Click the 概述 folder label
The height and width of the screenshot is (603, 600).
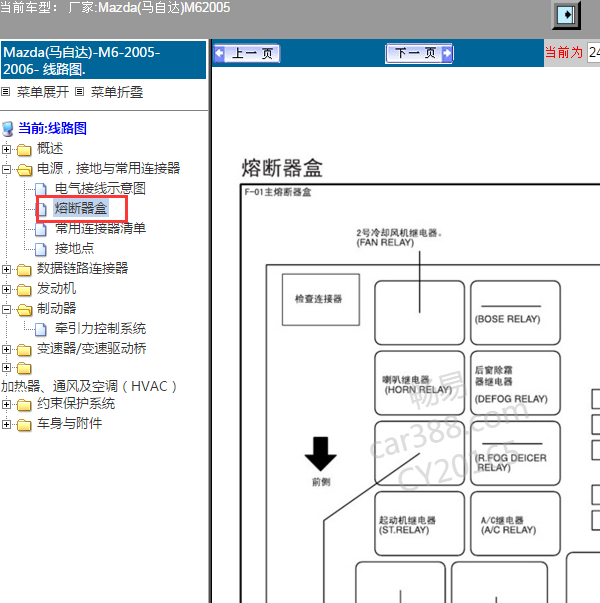[50, 148]
